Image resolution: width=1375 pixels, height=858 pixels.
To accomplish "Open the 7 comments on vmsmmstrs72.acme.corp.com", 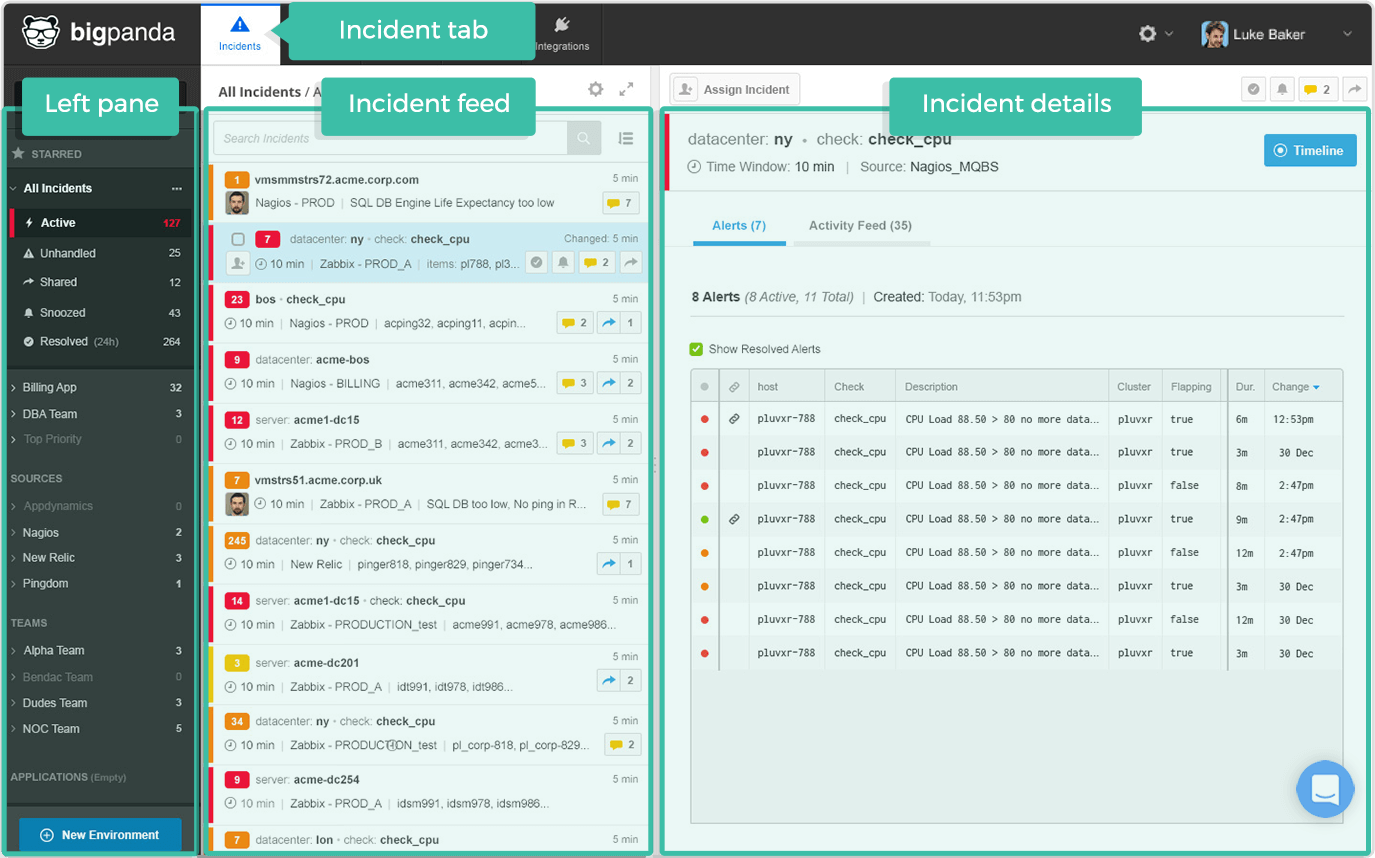I will point(621,203).
